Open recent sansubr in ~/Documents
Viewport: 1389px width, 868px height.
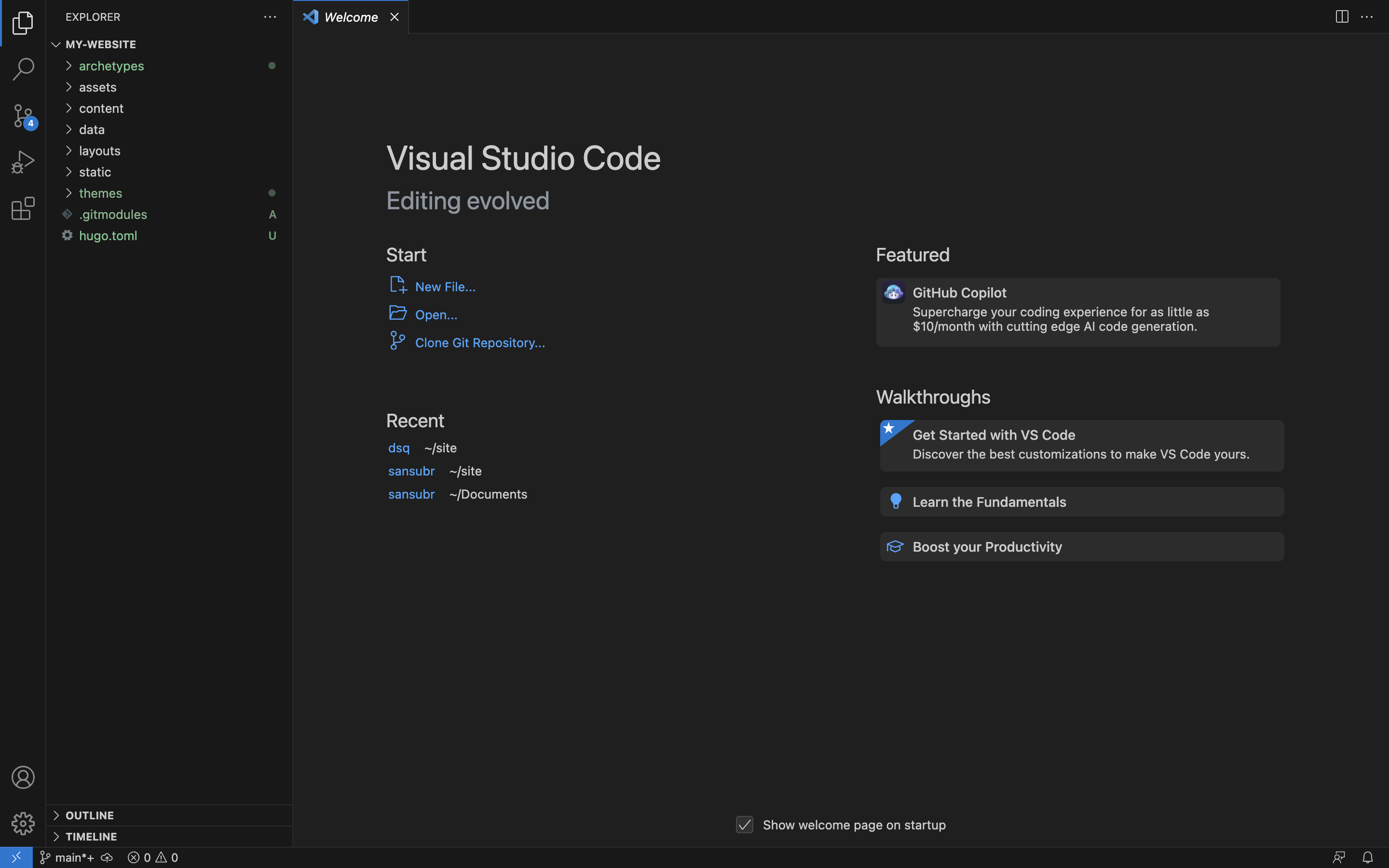[x=411, y=494]
